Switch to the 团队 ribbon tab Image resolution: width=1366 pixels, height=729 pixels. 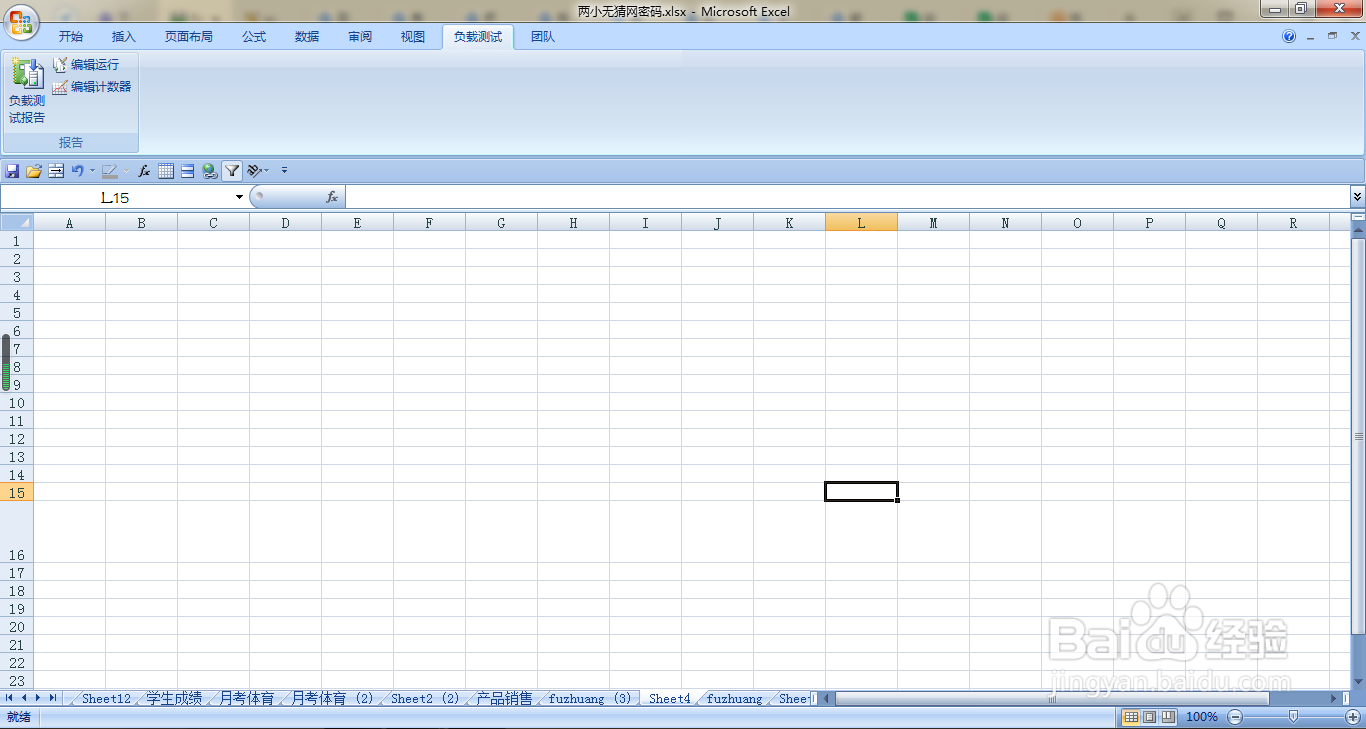pos(543,37)
